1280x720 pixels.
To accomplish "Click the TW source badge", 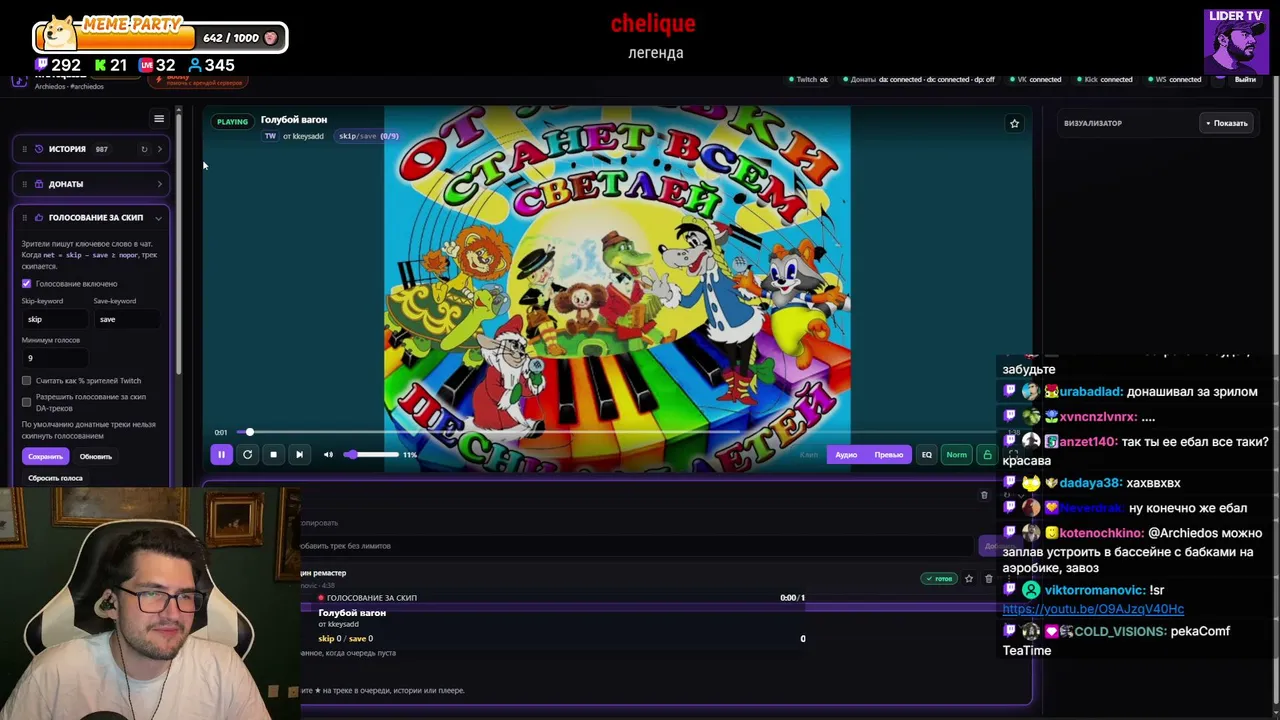I will (270, 136).
